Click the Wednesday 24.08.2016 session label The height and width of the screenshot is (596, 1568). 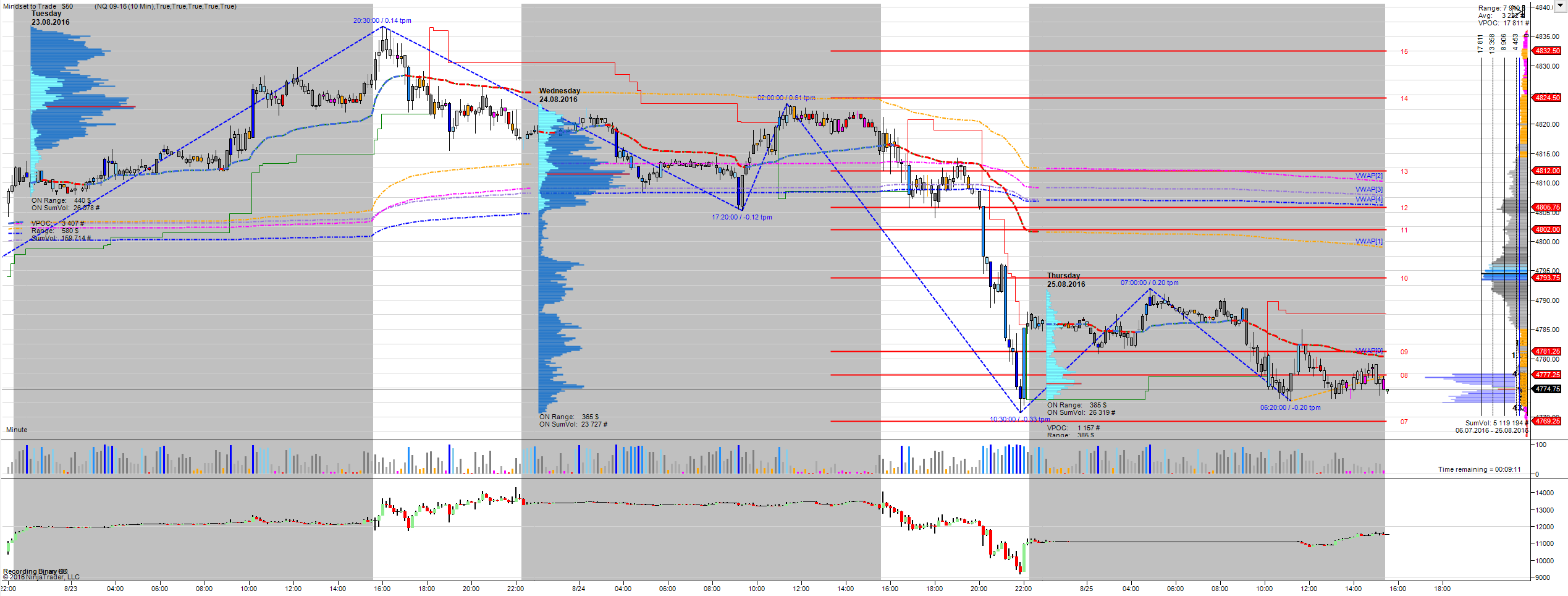coord(559,95)
